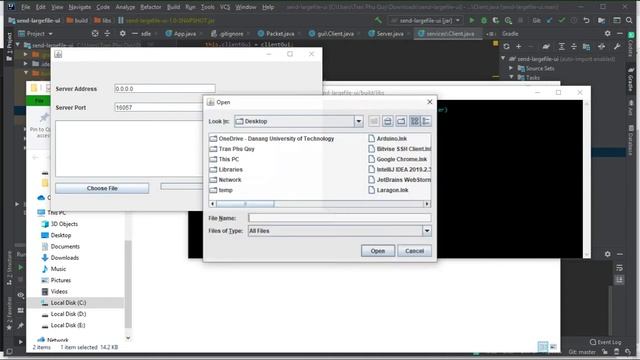640x360 pixels.
Task: Click Project panel locate target icon
Action: [x=95, y=33]
